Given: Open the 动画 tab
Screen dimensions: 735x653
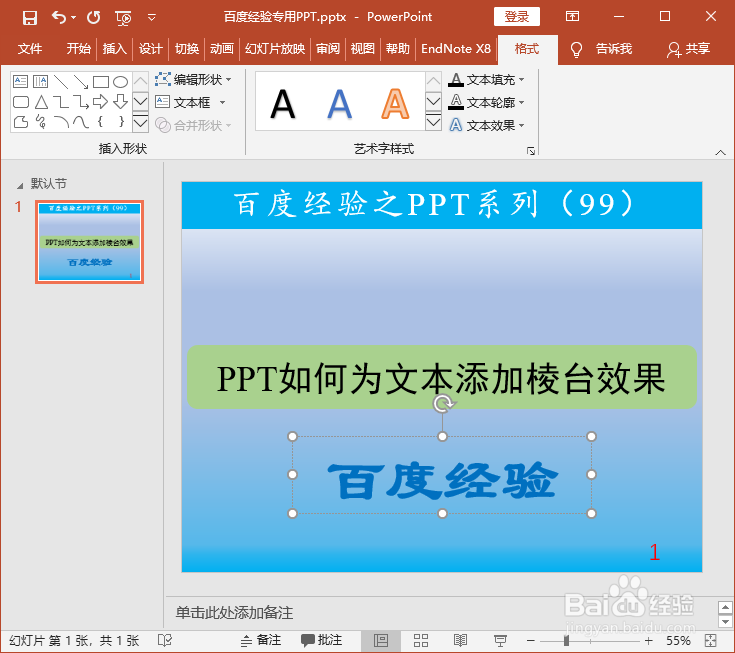Looking at the screenshot, I should click(222, 49).
